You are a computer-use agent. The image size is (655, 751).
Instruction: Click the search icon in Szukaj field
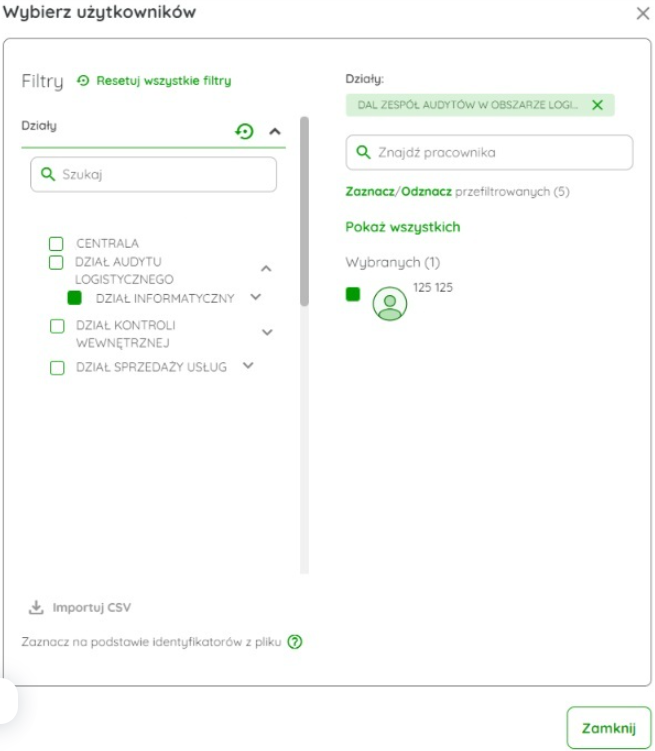pos(47,174)
